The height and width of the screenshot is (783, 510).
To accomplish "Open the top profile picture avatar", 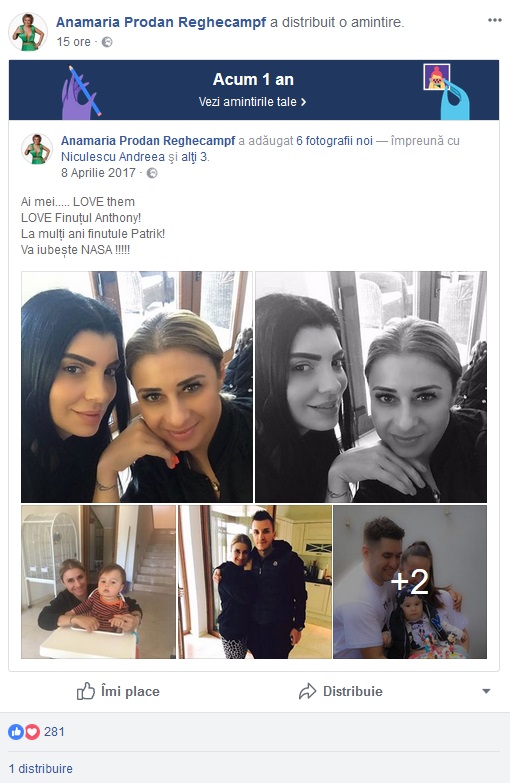I will pyautogui.click(x=28, y=31).
